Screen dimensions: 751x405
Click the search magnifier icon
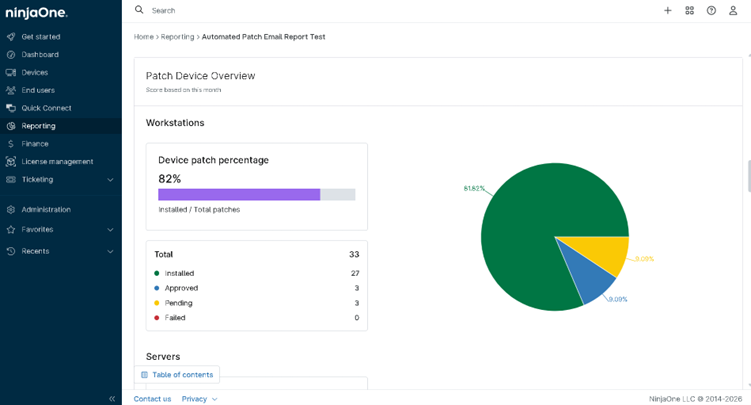point(139,10)
